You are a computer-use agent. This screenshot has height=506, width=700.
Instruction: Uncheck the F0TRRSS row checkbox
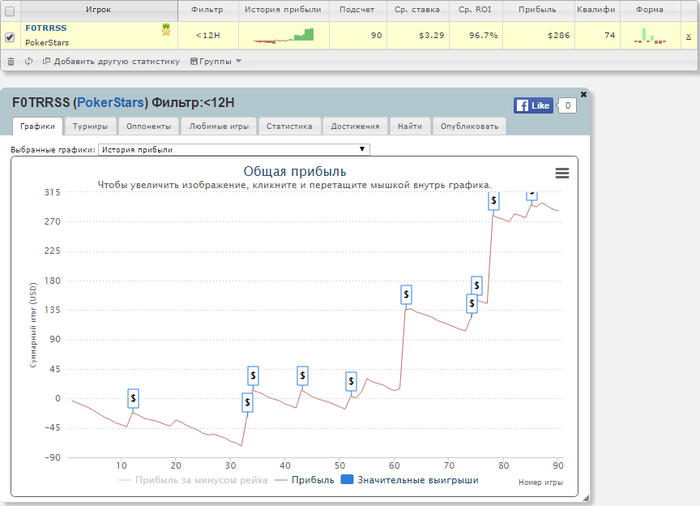tap(9, 38)
